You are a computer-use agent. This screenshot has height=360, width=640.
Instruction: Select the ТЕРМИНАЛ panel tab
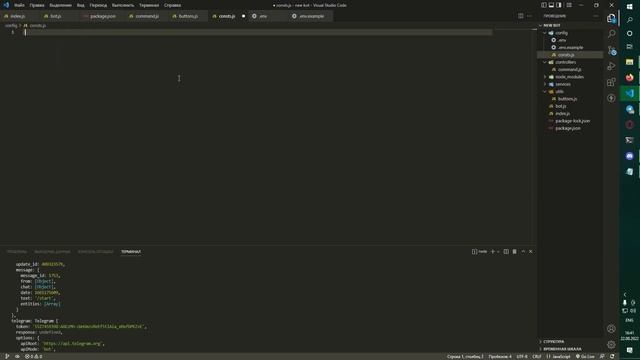point(131,251)
